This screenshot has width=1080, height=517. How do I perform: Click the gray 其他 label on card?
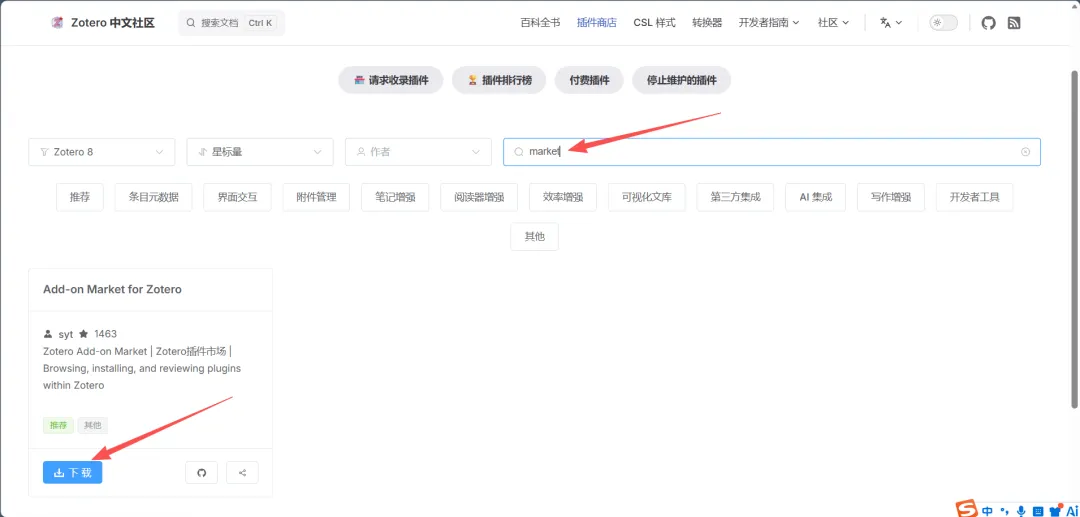tap(92, 425)
